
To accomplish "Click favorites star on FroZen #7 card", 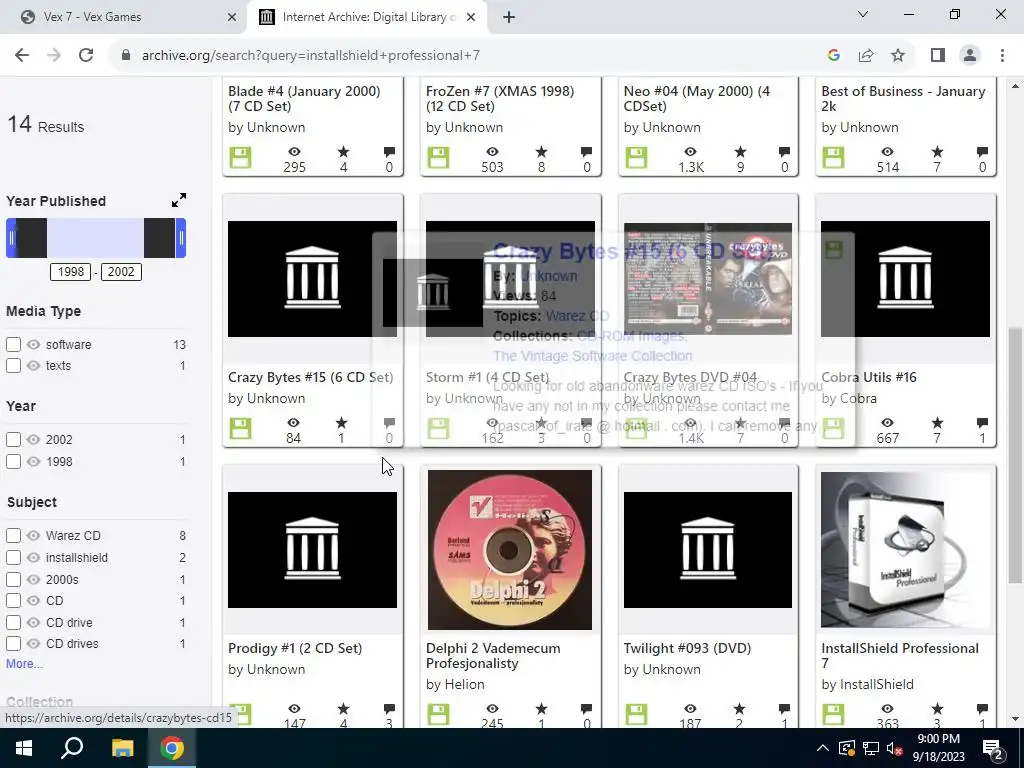I will click(x=541, y=152).
